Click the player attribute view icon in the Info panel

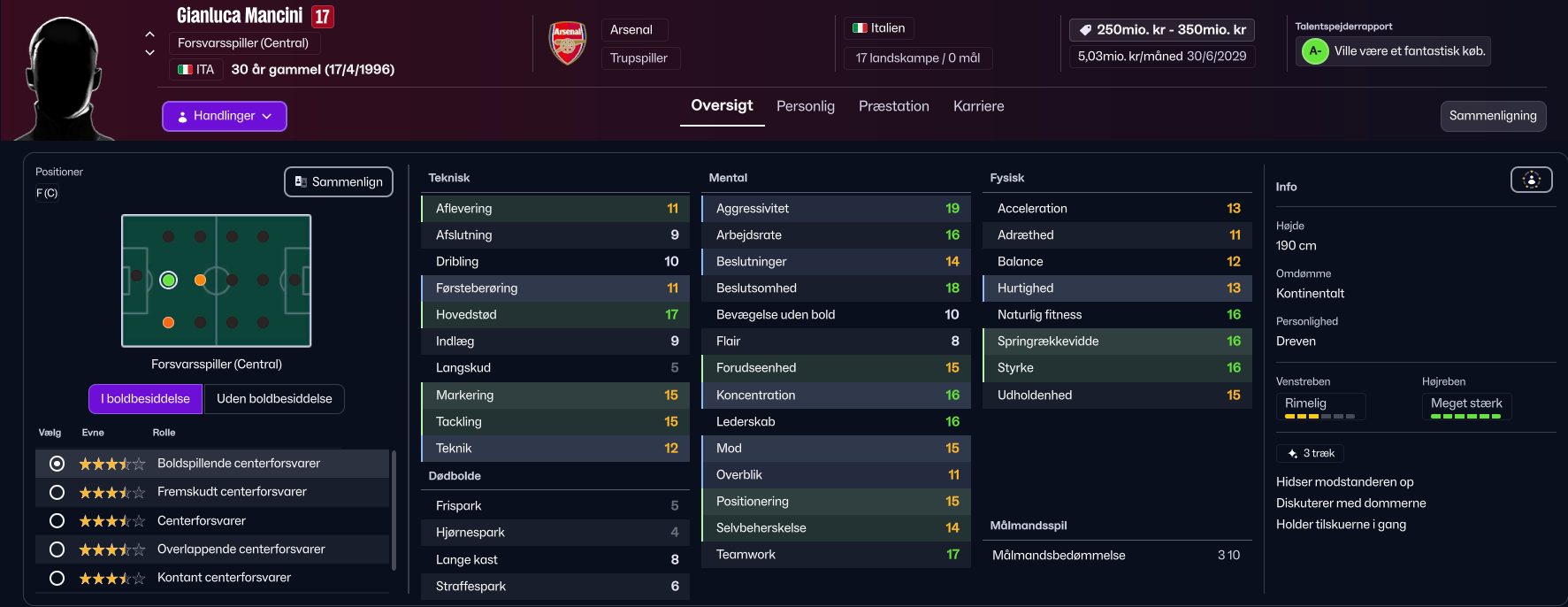tap(1531, 180)
